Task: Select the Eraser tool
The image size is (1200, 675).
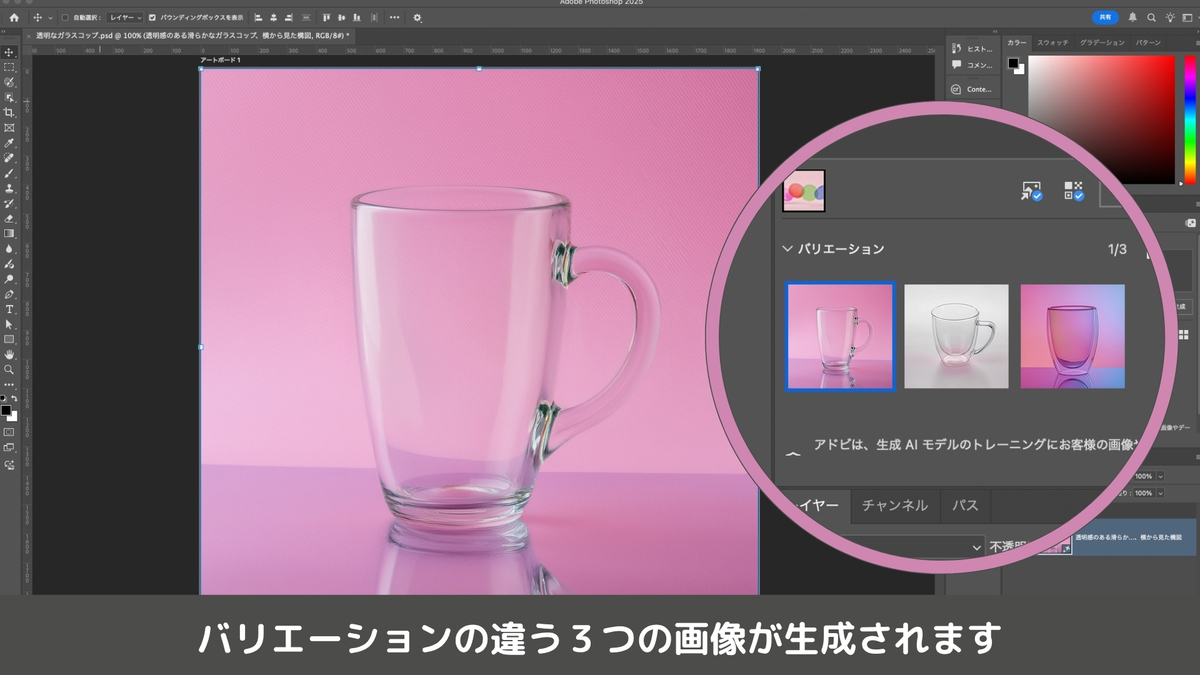Action: coord(9,218)
